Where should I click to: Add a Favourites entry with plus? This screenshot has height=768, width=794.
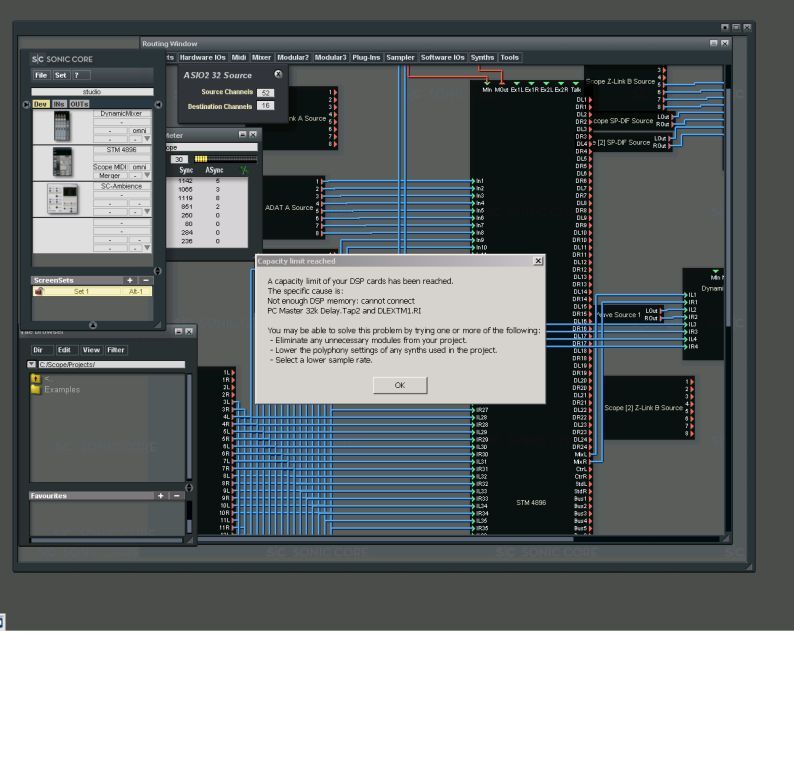(161, 496)
